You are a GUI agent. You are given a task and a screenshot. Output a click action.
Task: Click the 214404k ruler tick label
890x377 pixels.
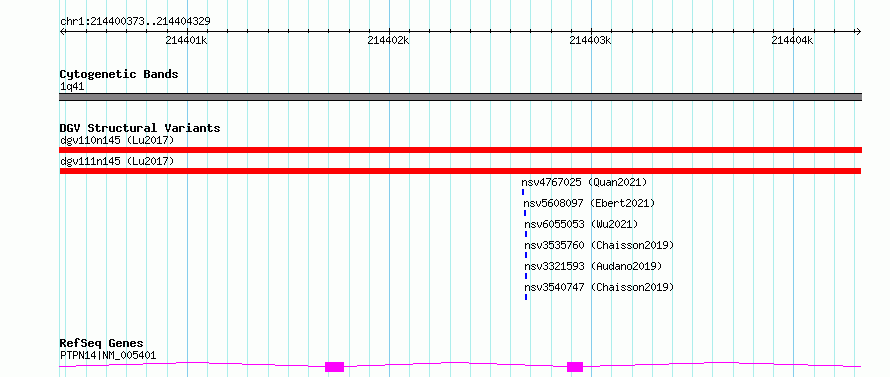tap(792, 41)
